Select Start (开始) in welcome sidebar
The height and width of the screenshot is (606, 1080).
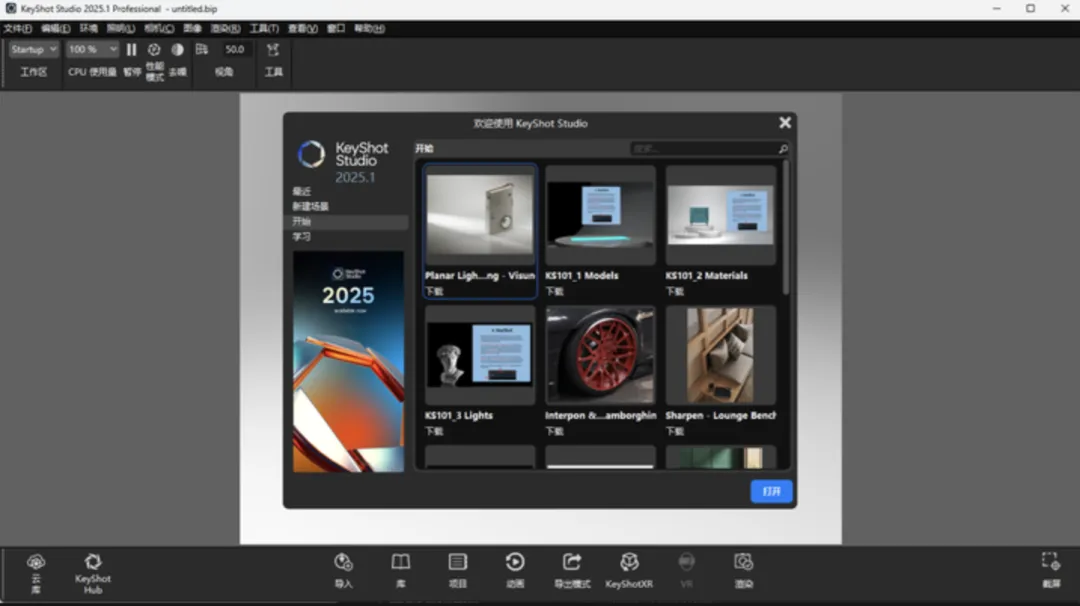[346, 221]
